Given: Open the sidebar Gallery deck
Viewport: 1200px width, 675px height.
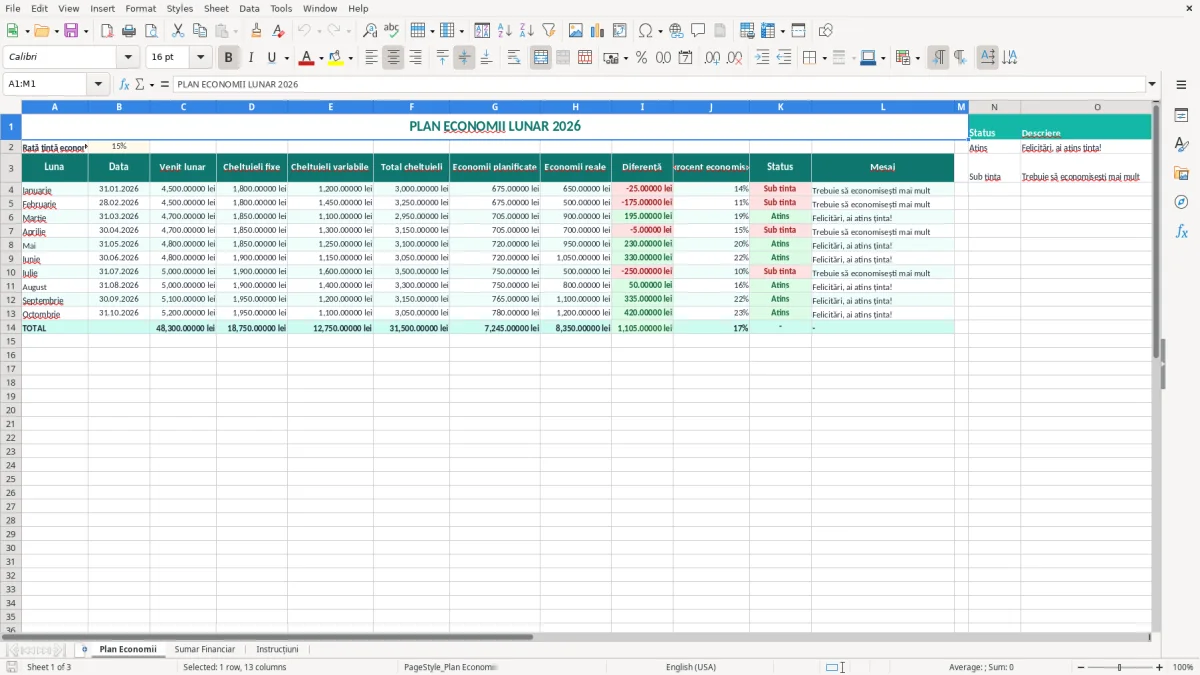Looking at the screenshot, I should pos(1181,174).
